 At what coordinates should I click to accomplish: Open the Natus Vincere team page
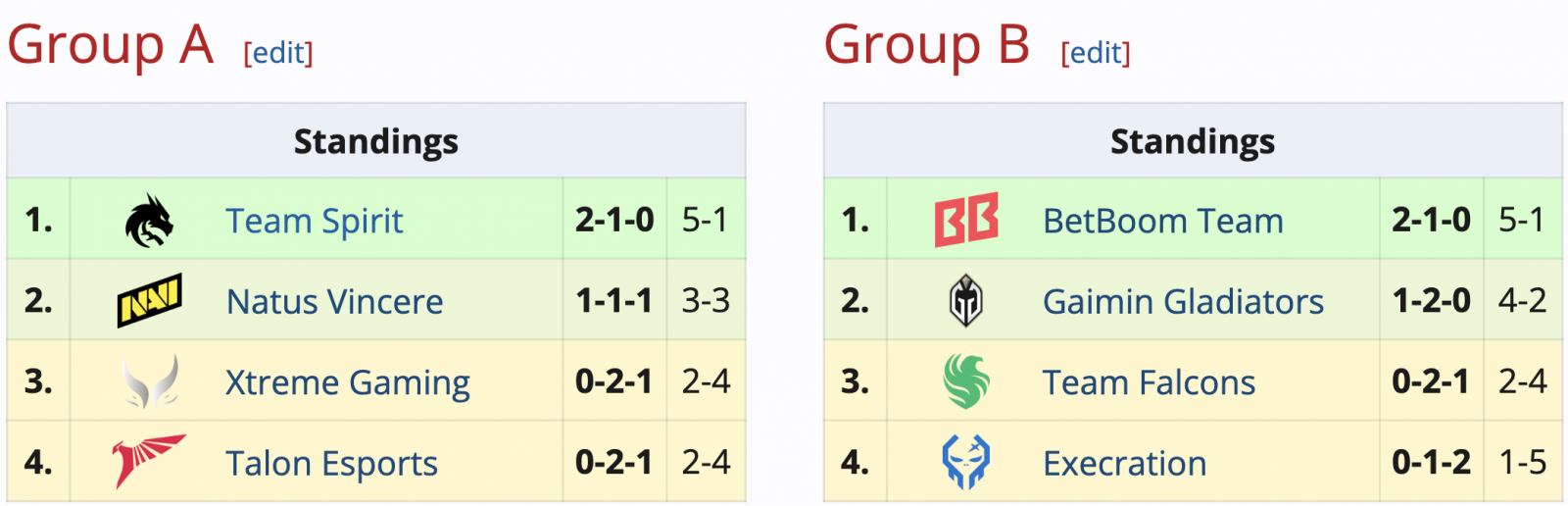pos(334,301)
